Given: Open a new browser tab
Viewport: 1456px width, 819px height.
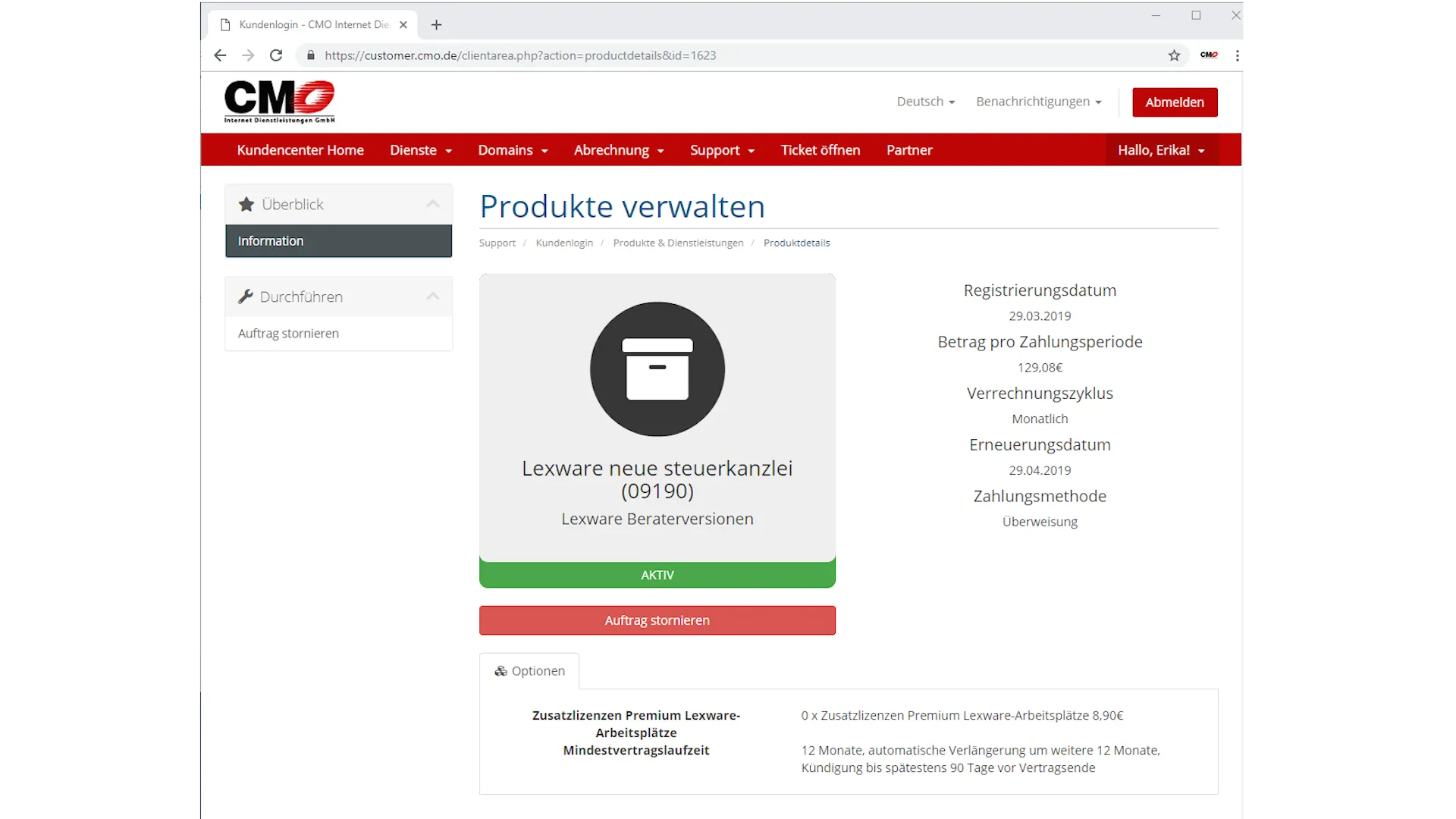Looking at the screenshot, I should [x=436, y=25].
